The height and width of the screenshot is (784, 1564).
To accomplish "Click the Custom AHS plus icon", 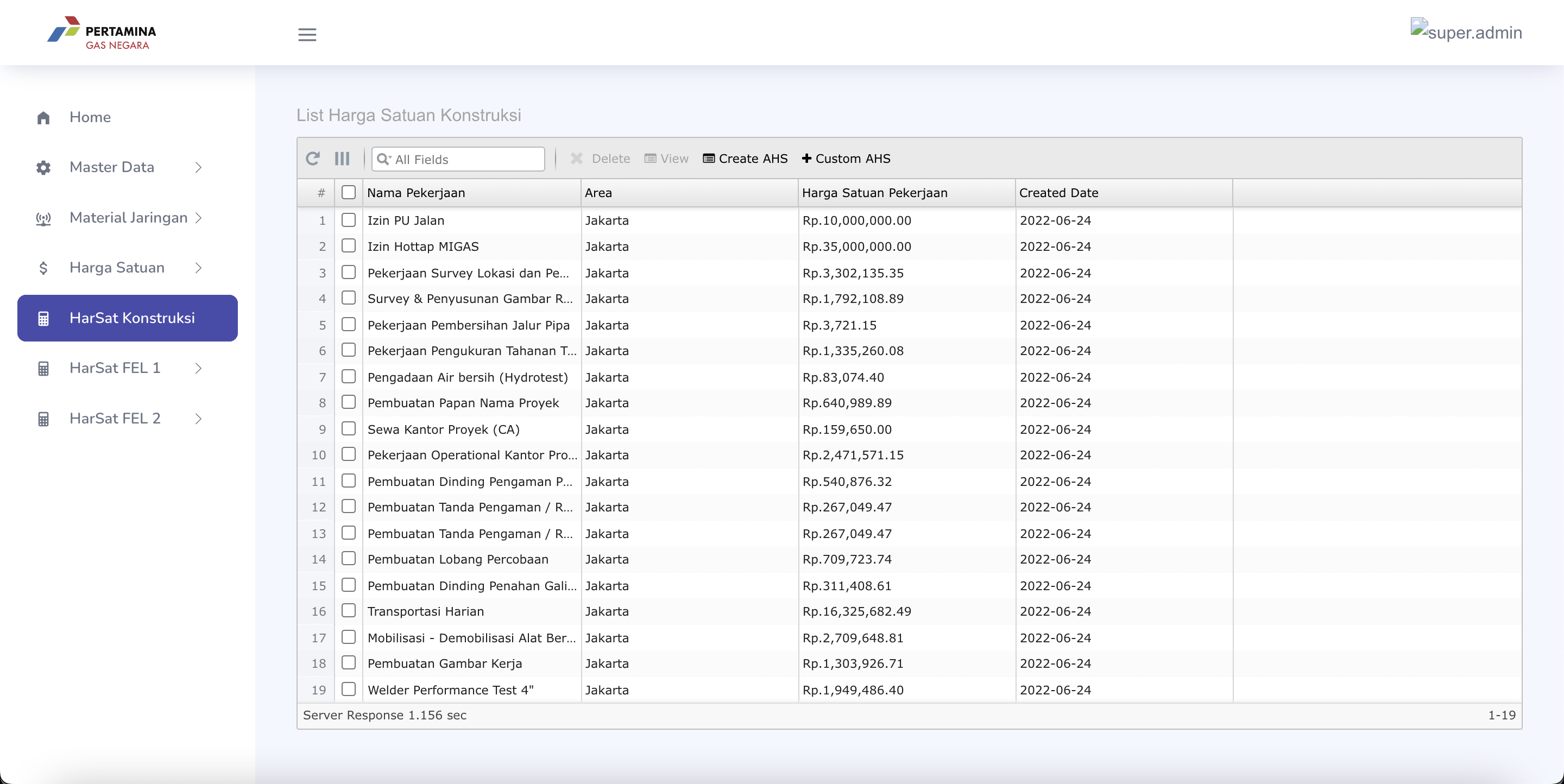I will pos(806,159).
